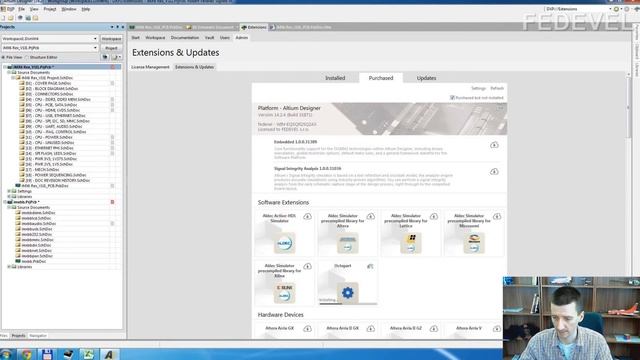This screenshot has width=640, height=360.
Task: Open the Excel-like taskbar icon
Action: click(88, 354)
